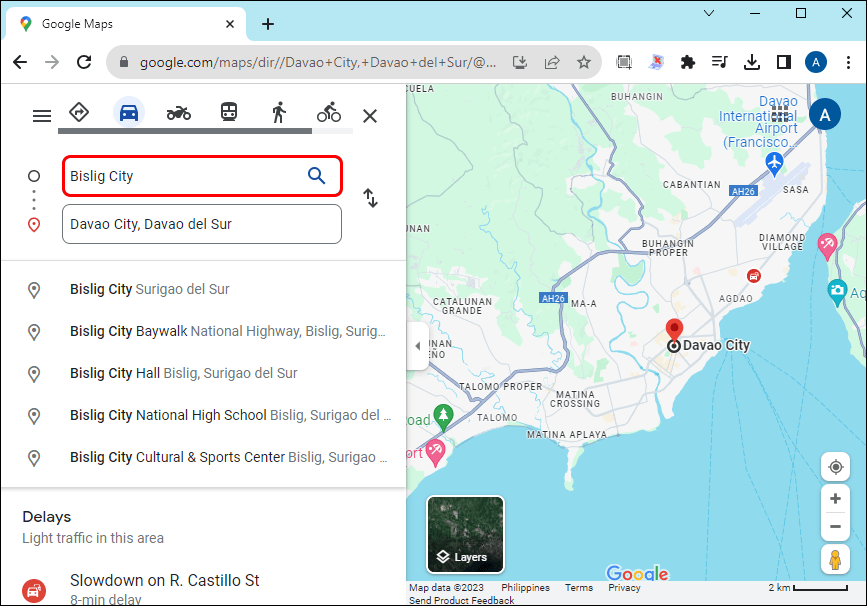Close the Google Maps tab
Viewport: 867px width, 606px height.
coord(230,24)
